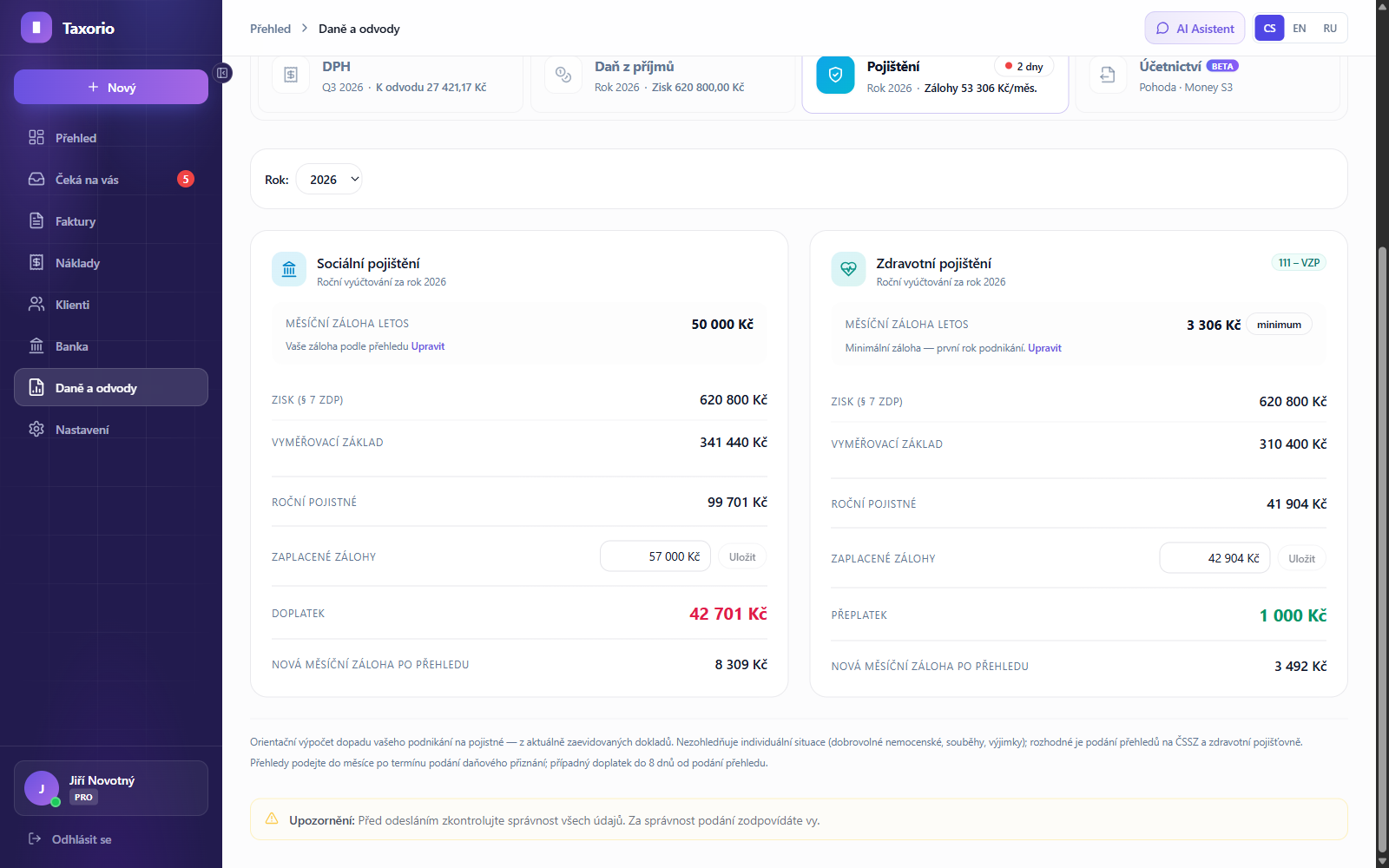This screenshot has height=868, width=1389.
Task: Open the Faktury invoices section
Action: [111, 221]
